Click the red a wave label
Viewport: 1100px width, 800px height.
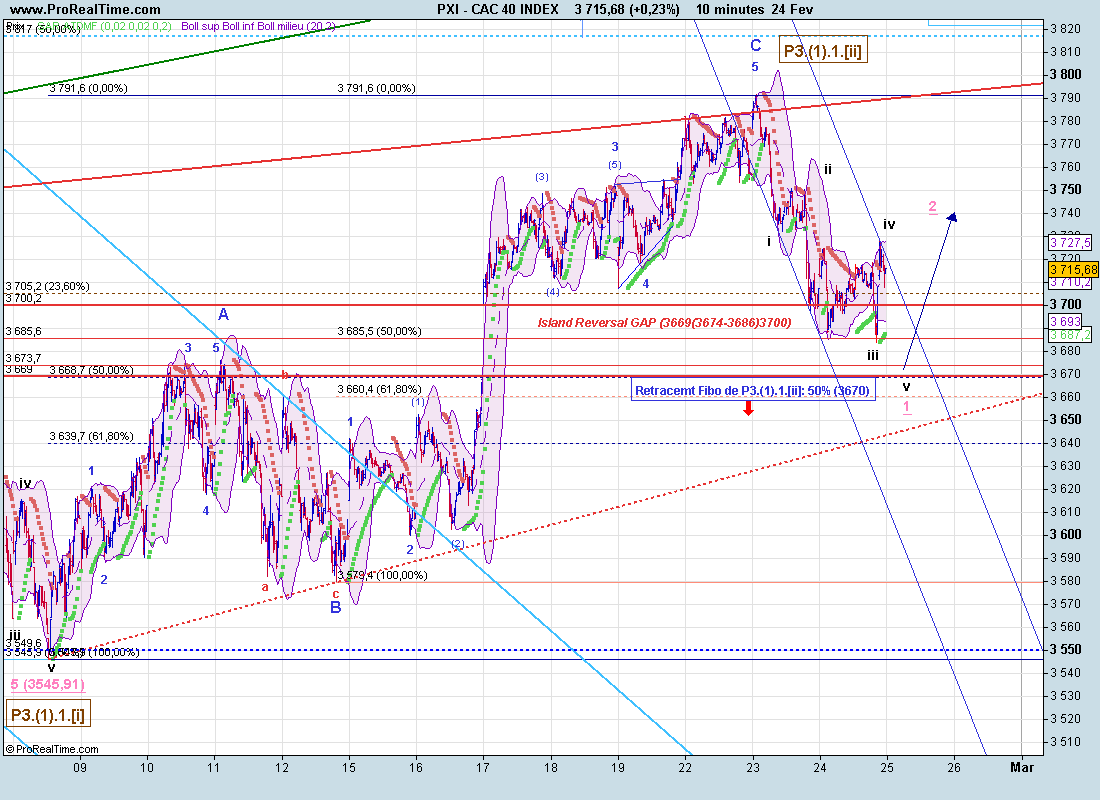pyautogui.click(x=264, y=587)
